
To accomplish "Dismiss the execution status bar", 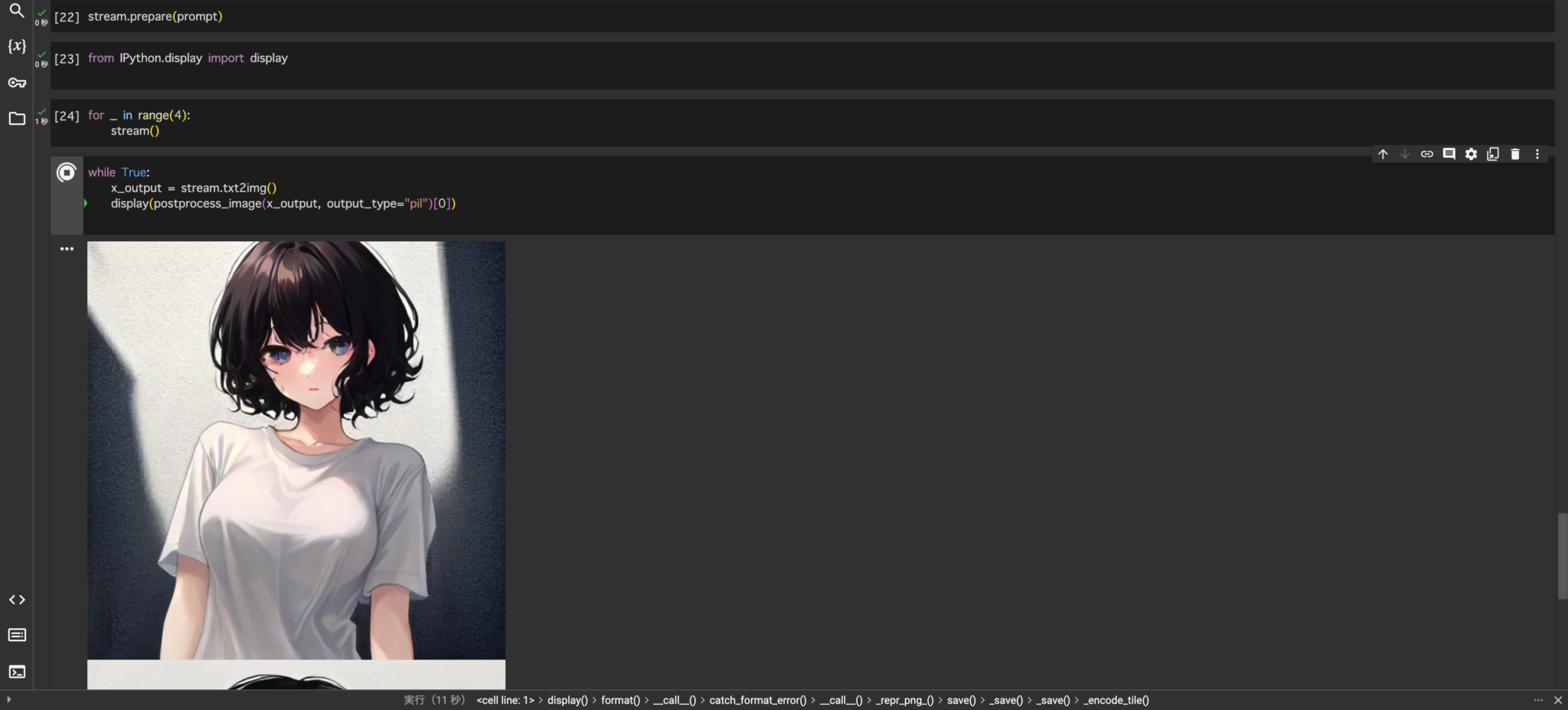I will (1560, 700).
